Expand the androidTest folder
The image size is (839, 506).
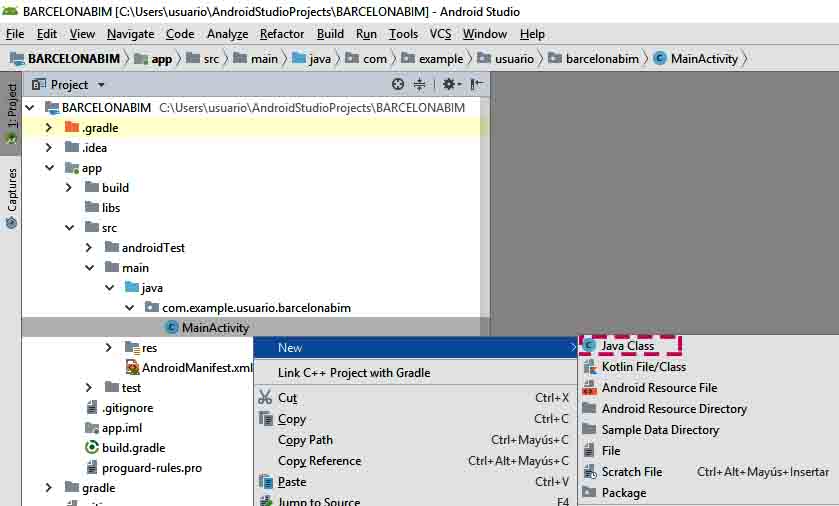(88, 248)
